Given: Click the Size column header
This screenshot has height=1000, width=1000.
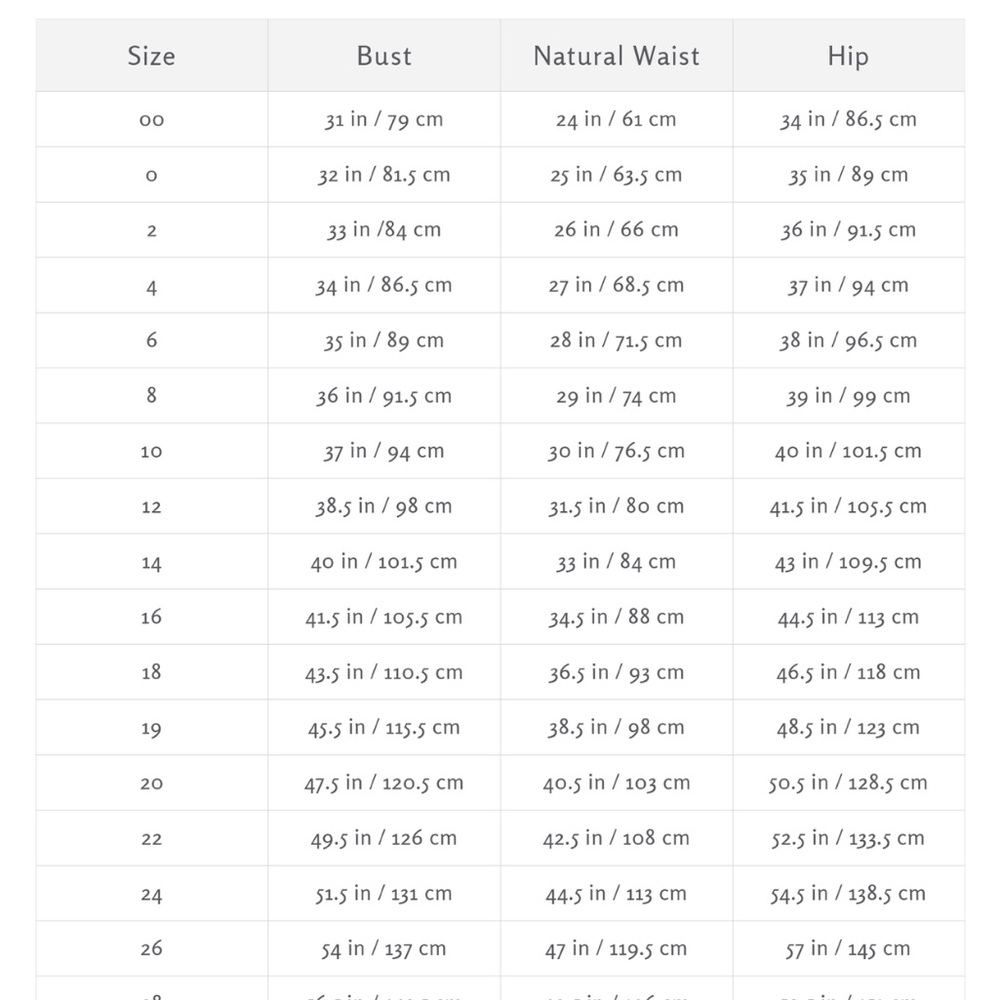Looking at the screenshot, I should (x=152, y=56).
